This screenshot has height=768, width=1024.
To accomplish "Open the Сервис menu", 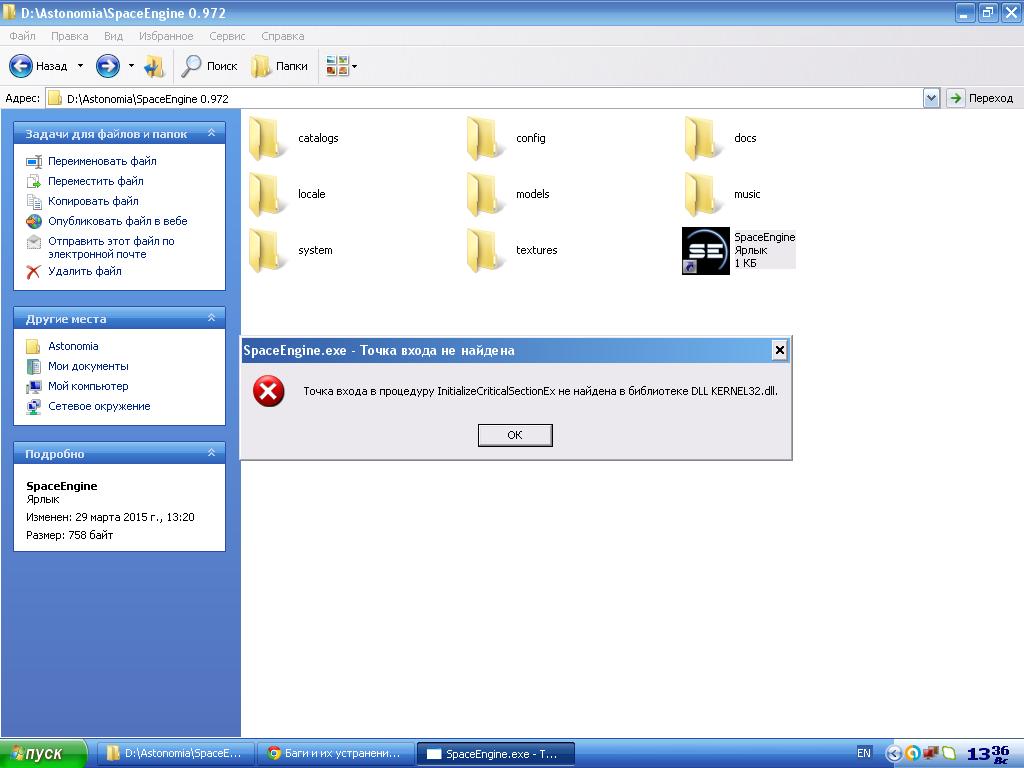I will [x=227, y=36].
